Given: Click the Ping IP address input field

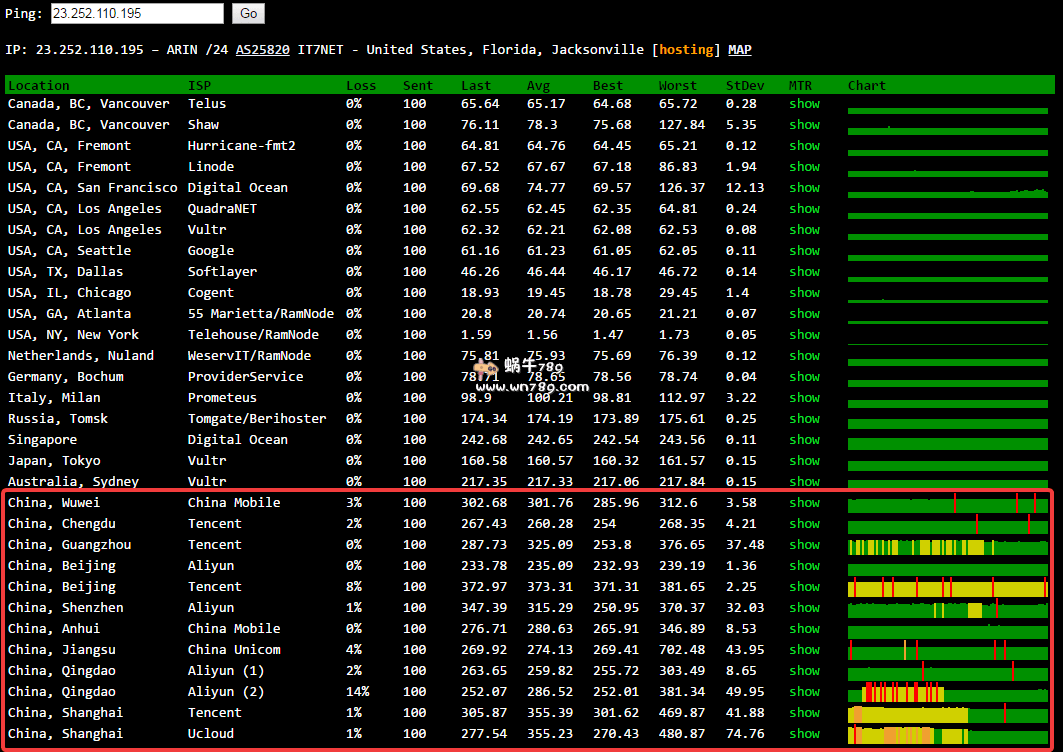Looking at the screenshot, I should (x=137, y=14).
